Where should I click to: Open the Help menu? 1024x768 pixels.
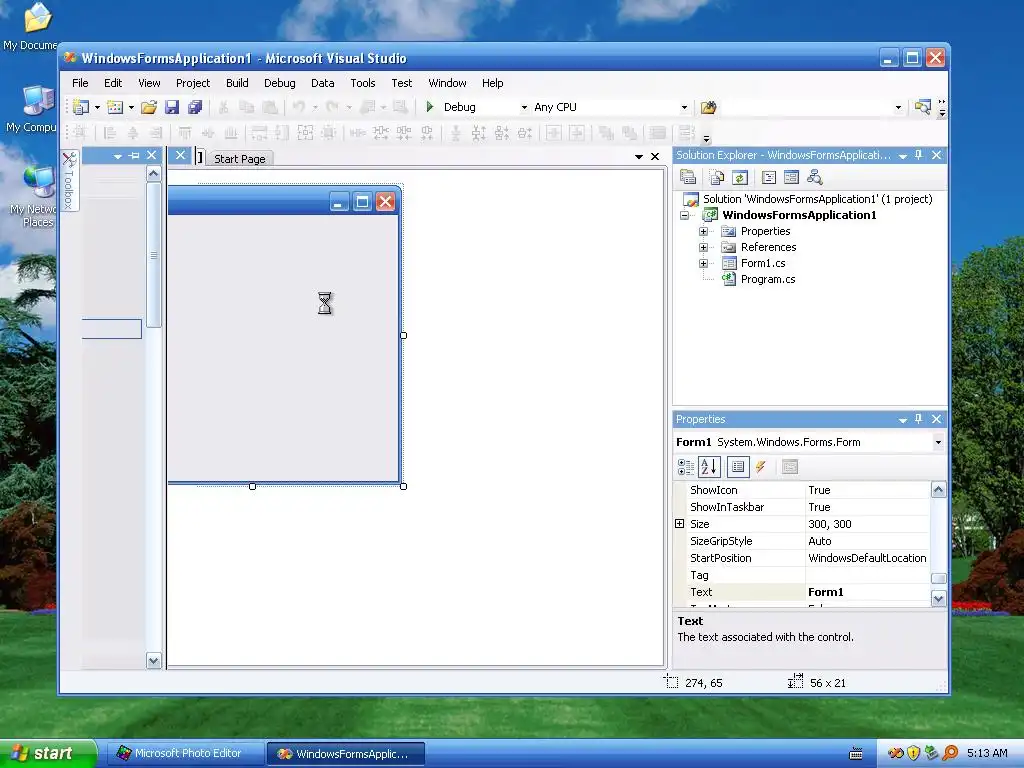(x=492, y=83)
